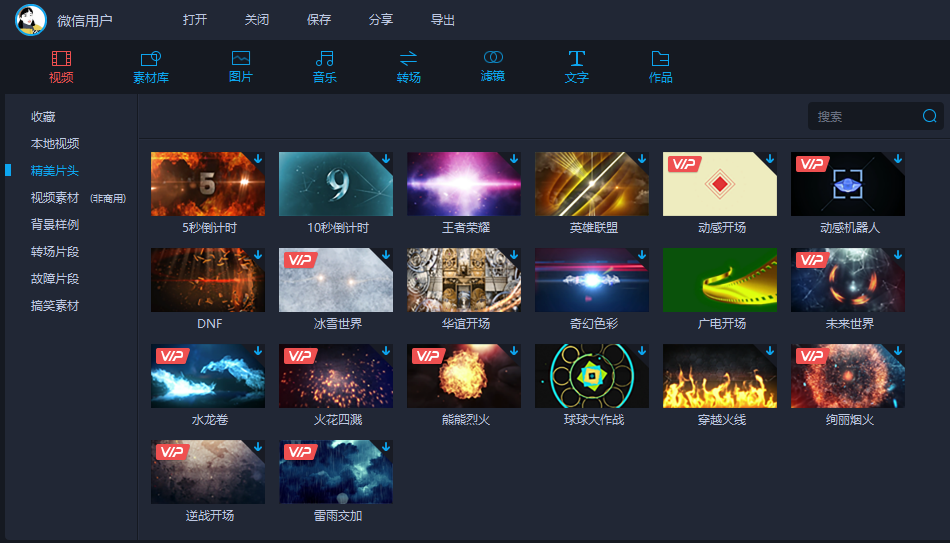Screen dimensions: 950x543
Task: Download the 5秒倒计时 clip via arrow icon
Action: click(258, 159)
